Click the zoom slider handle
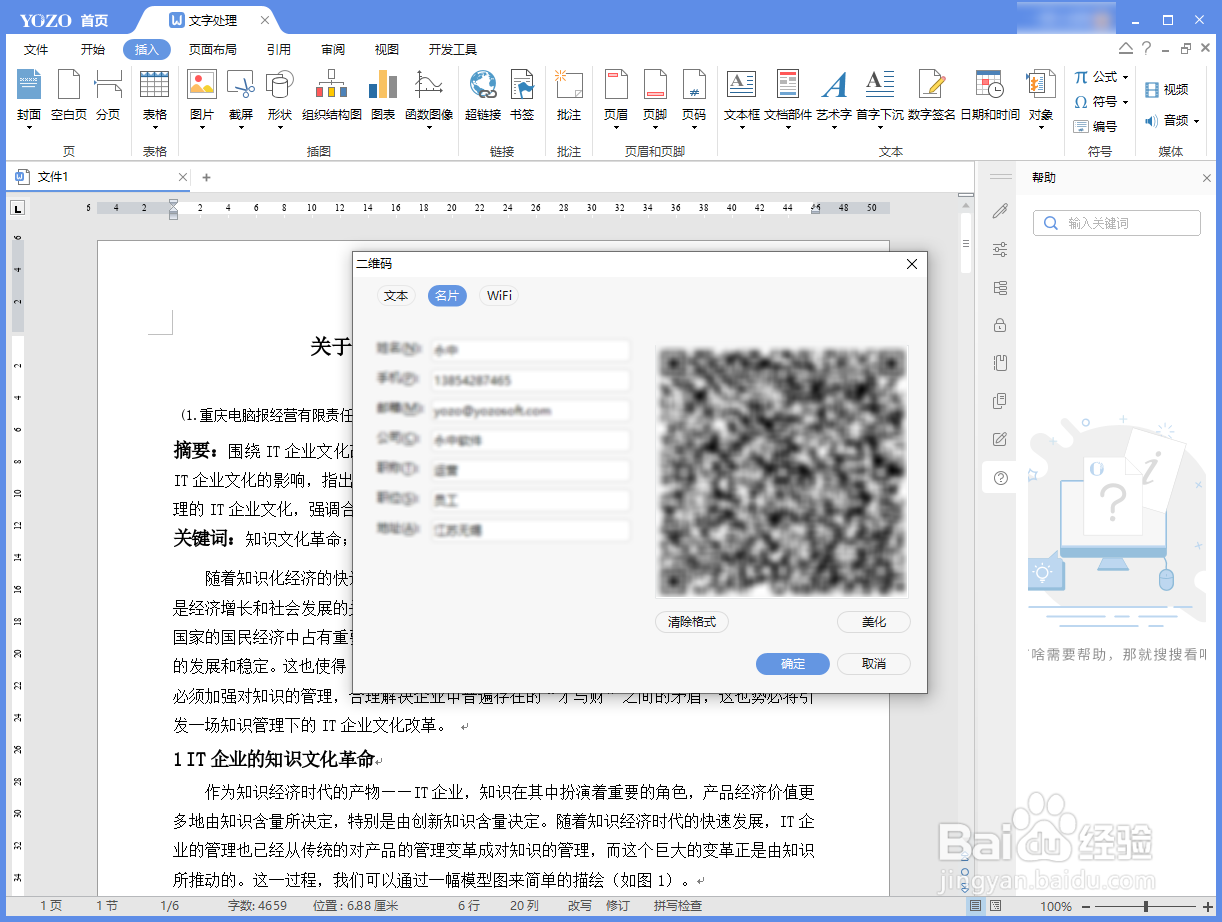 click(1145, 906)
